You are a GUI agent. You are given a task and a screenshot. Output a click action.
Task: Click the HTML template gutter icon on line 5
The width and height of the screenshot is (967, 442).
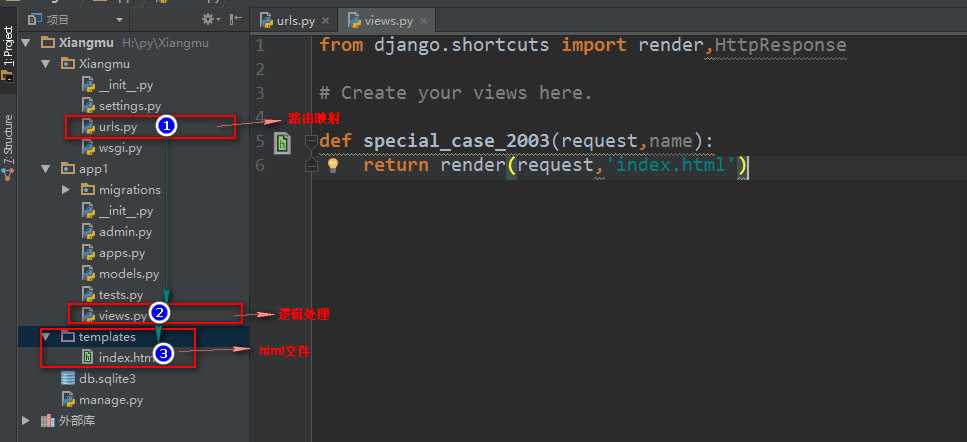click(x=283, y=143)
